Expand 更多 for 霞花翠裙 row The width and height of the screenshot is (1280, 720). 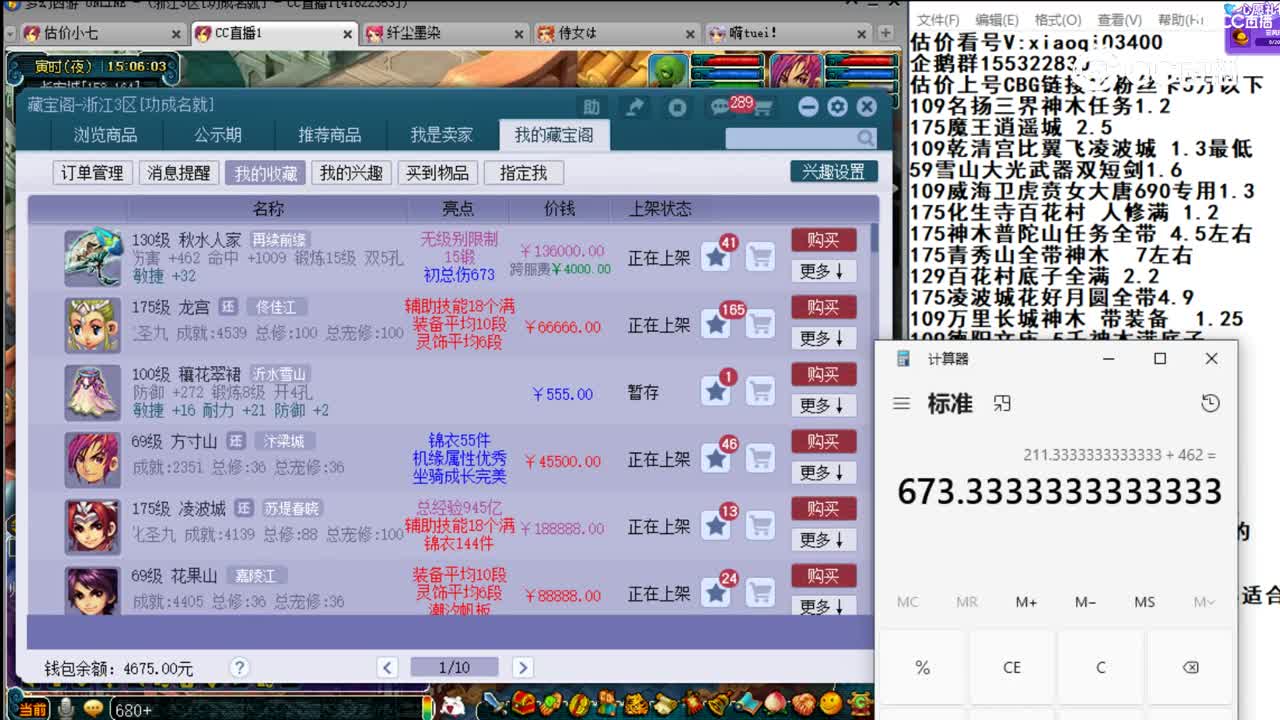(823, 405)
